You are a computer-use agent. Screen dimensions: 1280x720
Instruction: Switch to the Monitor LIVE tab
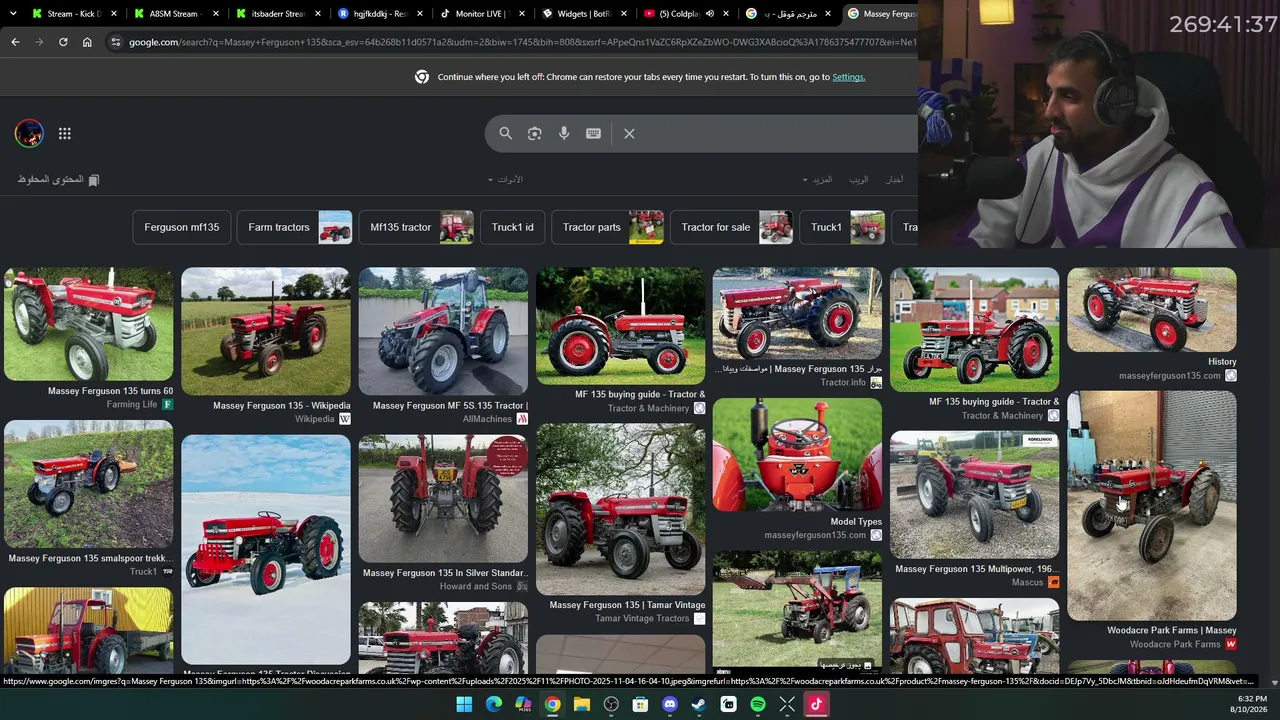click(482, 14)
